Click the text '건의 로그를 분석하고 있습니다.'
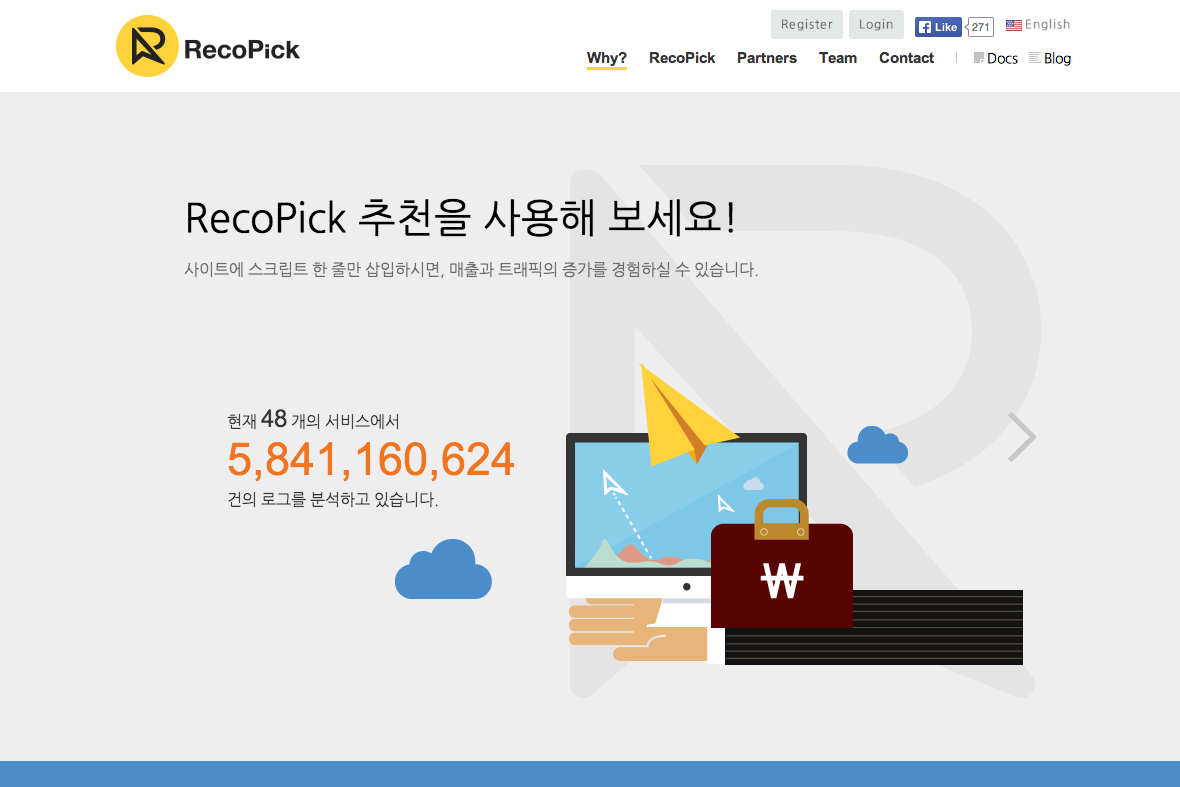The height and width of the screenshot is (787, 1180). [x=333, y=500]
